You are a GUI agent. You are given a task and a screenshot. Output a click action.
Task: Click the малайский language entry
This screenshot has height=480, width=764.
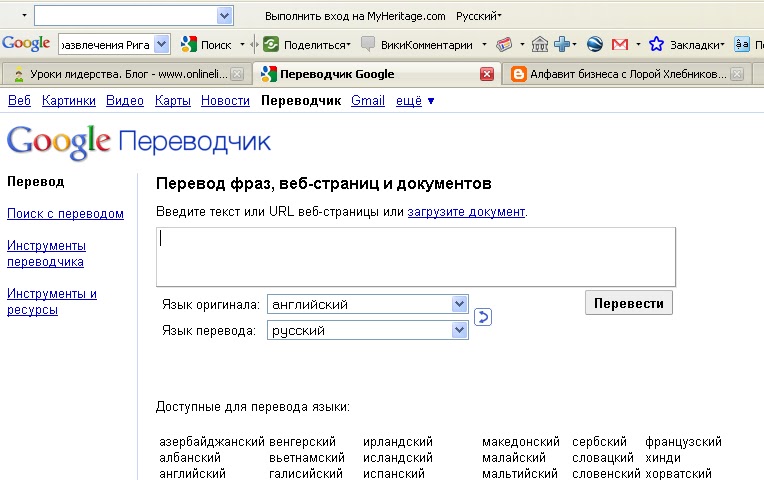click(514, 458)
